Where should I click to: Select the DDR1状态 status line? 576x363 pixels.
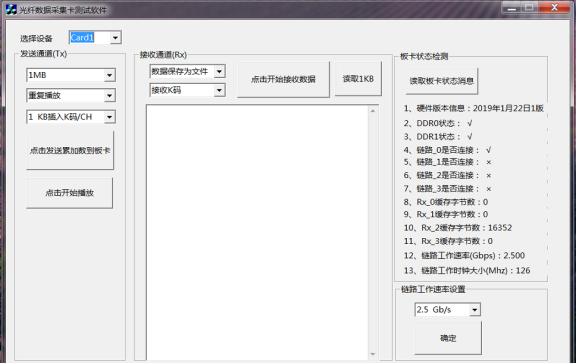(438, 137)
